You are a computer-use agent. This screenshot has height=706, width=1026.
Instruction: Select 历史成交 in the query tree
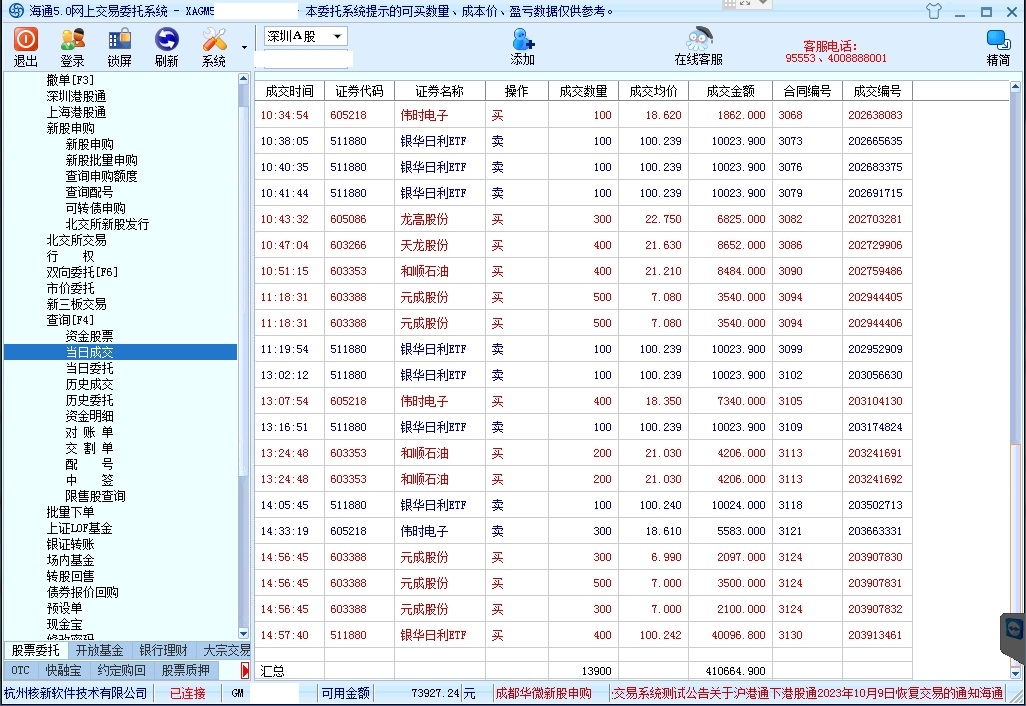coord(89,384)
